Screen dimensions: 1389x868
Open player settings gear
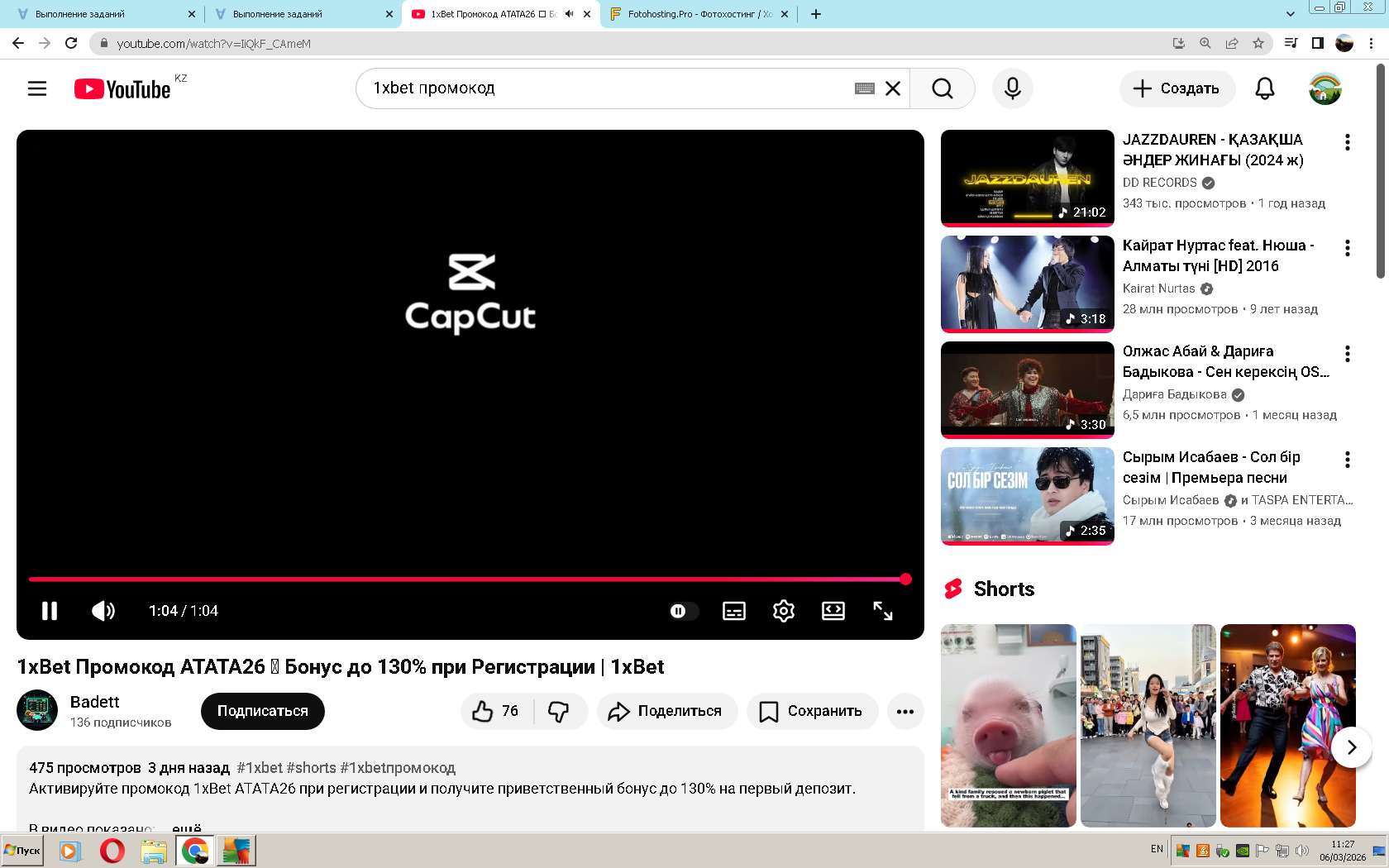[784, 611]
